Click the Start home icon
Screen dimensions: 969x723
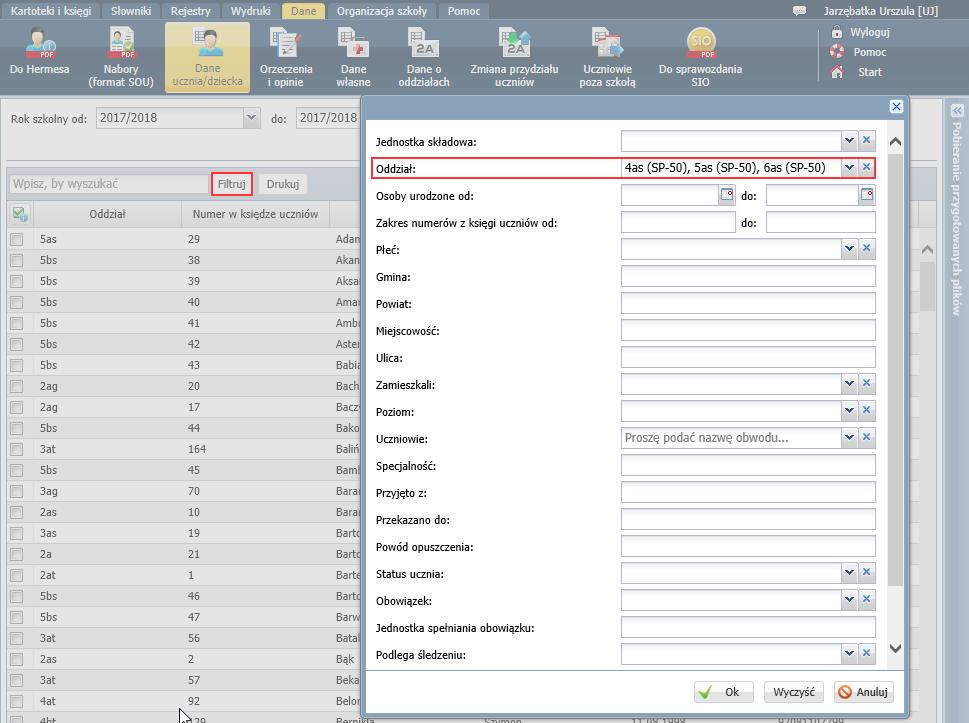click(x=837, y=72)
